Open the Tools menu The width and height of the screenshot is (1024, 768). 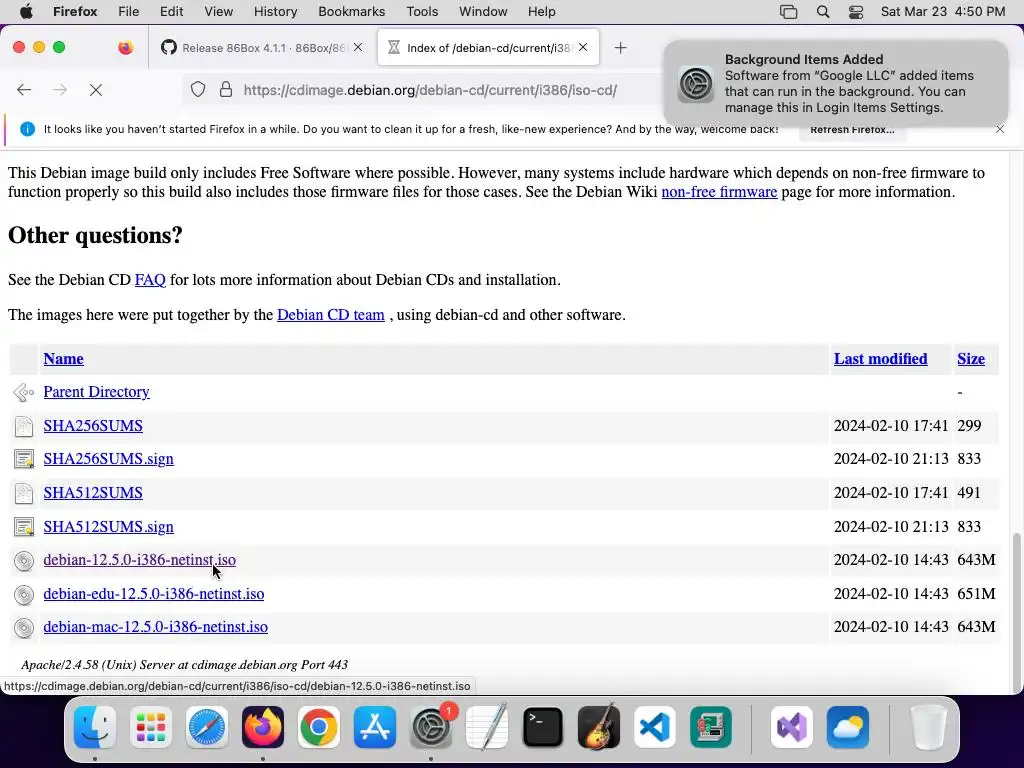pos(422,12)
